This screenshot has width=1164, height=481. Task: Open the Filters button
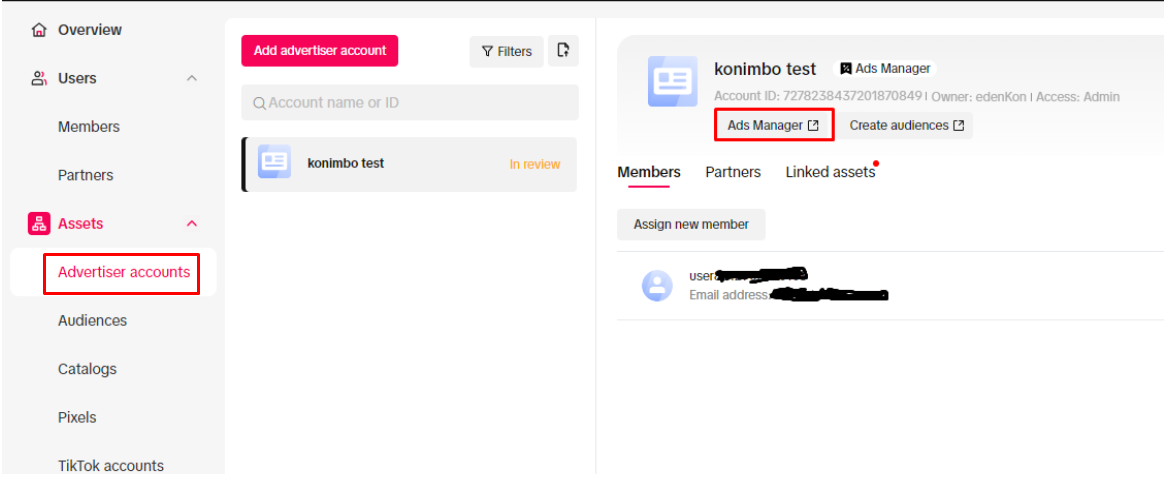[506, 51]
